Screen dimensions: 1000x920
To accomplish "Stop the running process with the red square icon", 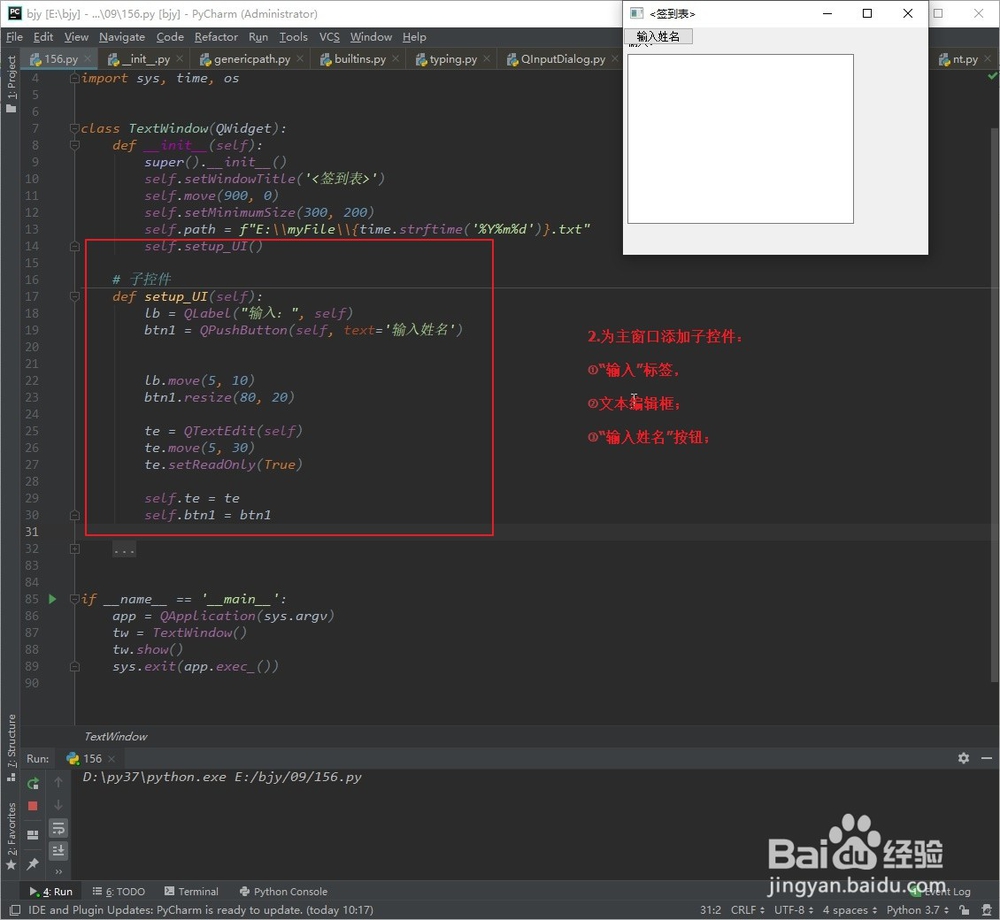I will tap(31, 805).
